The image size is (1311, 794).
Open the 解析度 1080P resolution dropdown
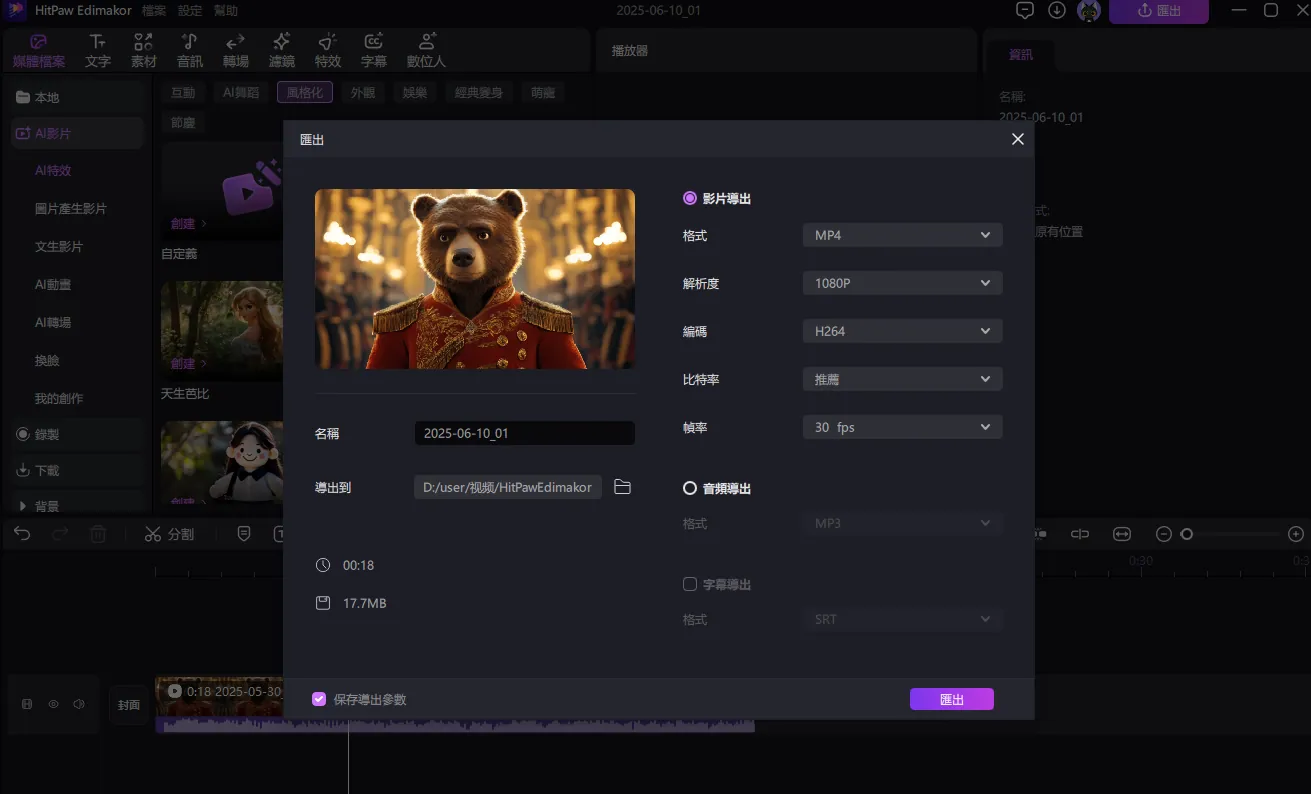coord(902,283)
